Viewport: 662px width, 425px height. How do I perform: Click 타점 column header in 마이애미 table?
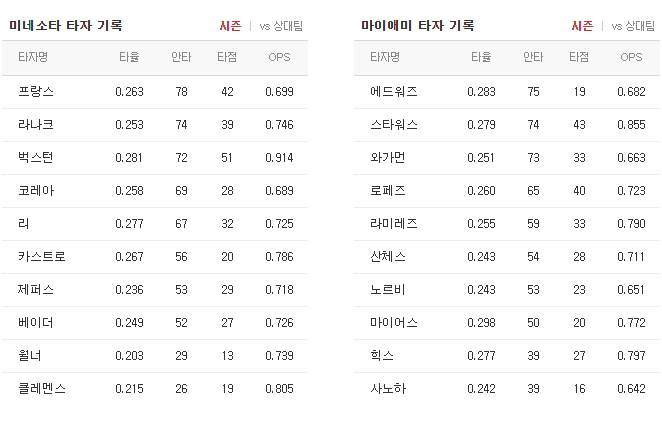click(x=579, y=57)
